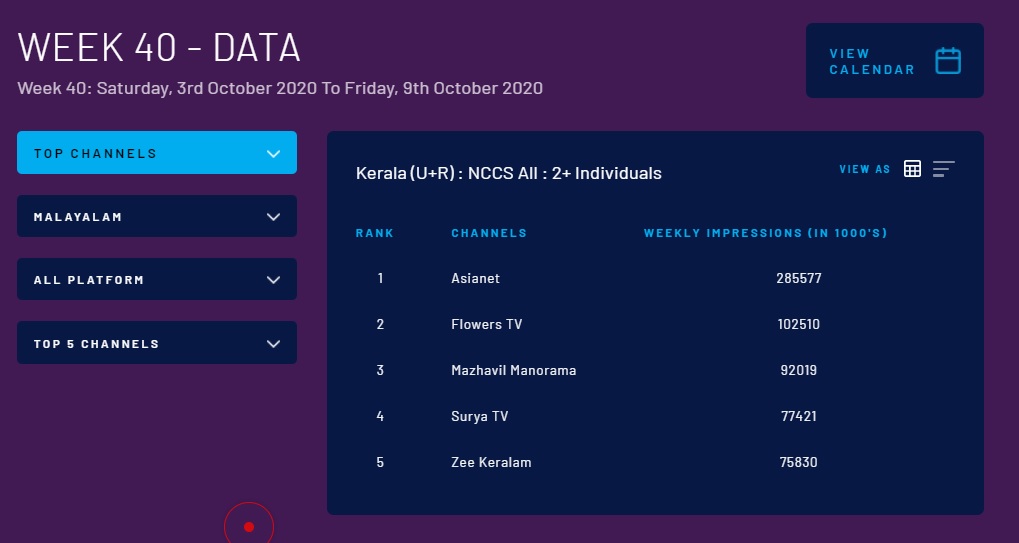The width and height of the screenshot is (1019, 543).
Task: Open the Malayalam language dropdown
Action: tap(157, 216)
